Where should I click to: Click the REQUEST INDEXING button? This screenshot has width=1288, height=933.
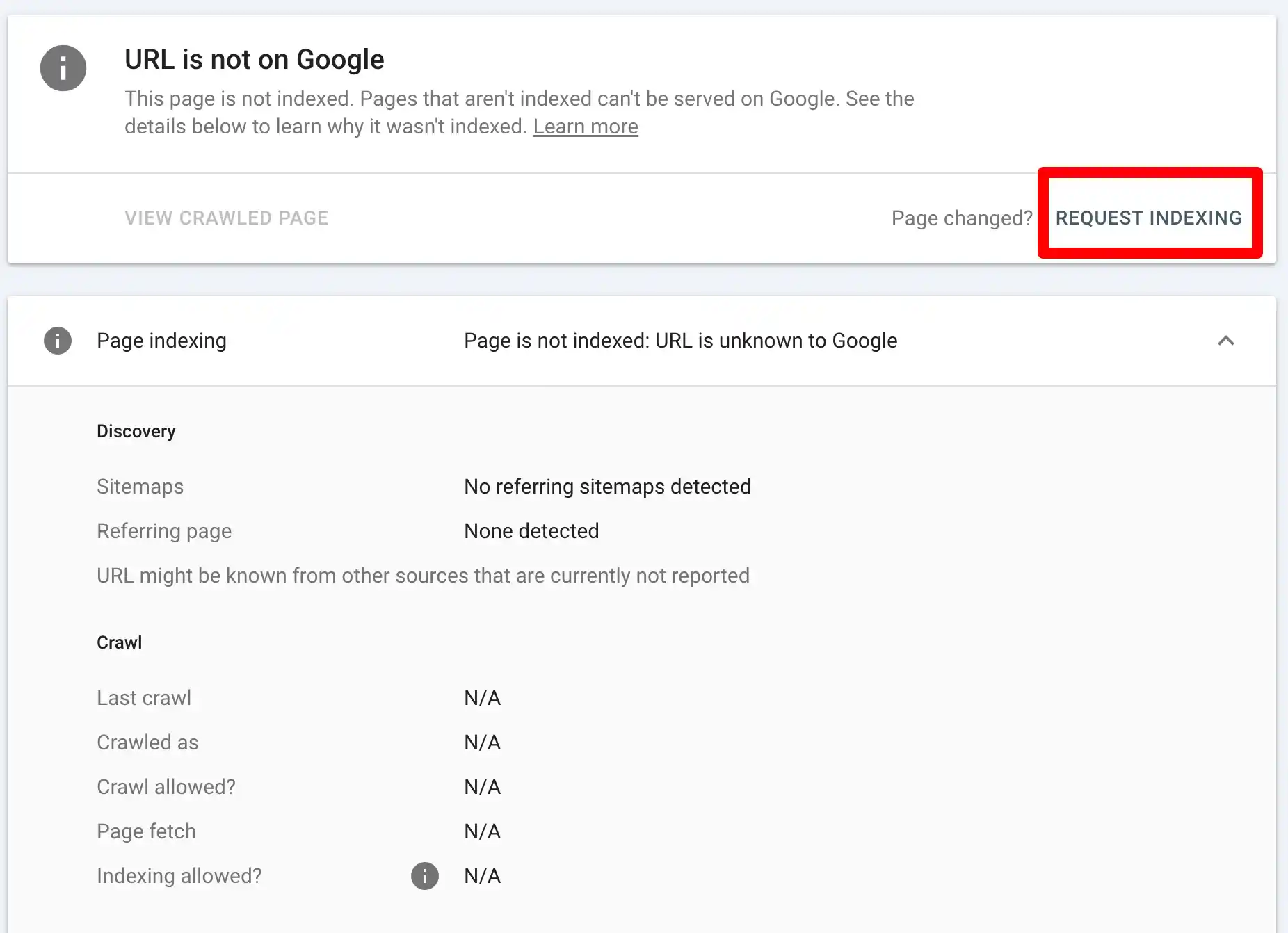(x=1149, y=218)
